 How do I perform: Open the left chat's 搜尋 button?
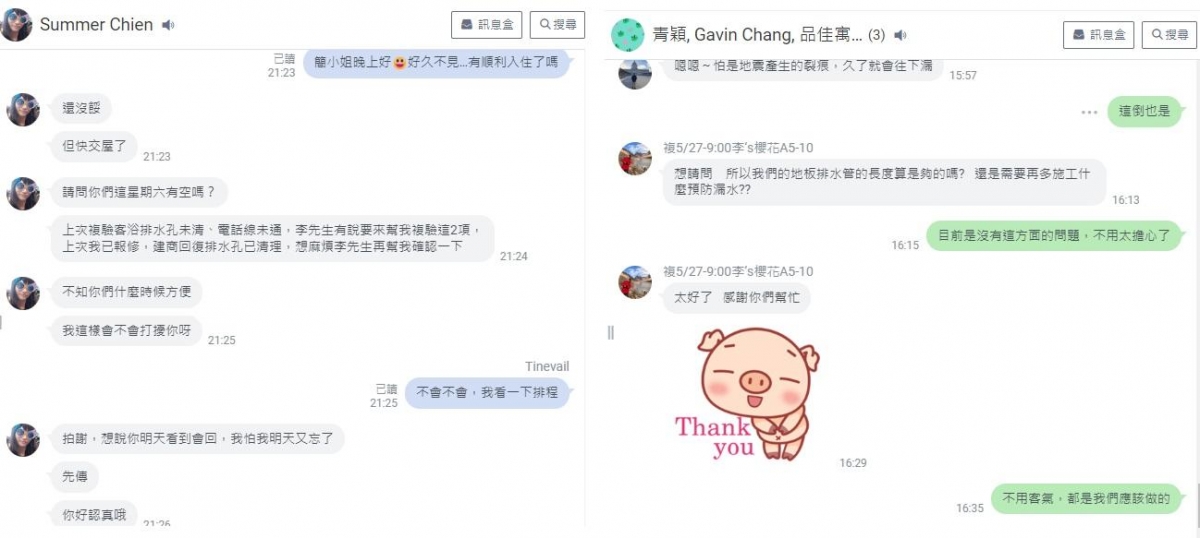click(557, 25)
